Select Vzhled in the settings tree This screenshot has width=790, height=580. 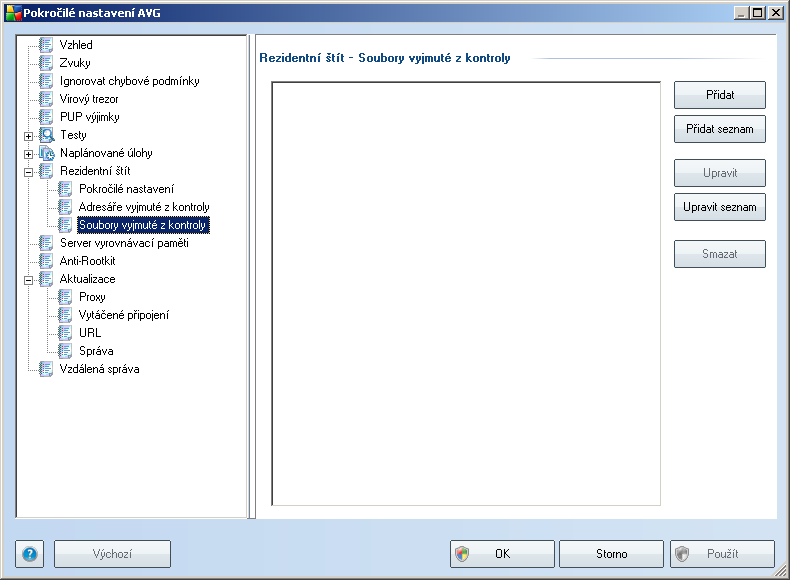[76, 45]
